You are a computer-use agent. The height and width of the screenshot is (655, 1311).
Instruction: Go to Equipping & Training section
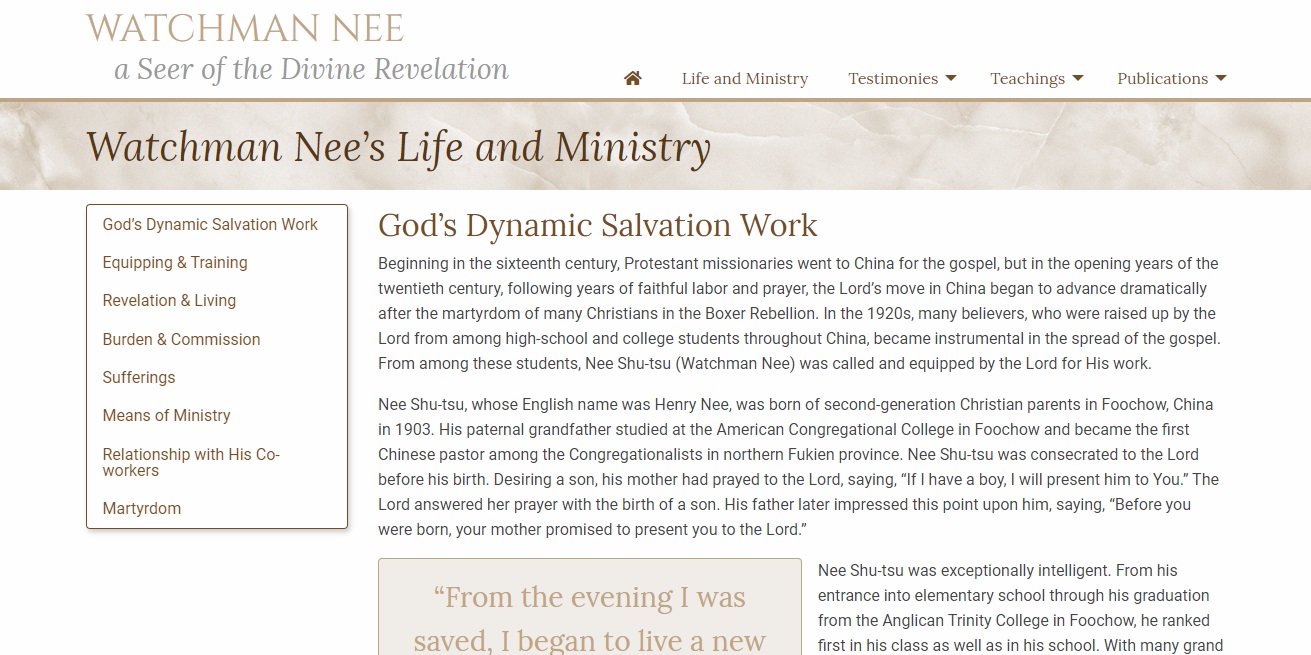coord(175,262)
